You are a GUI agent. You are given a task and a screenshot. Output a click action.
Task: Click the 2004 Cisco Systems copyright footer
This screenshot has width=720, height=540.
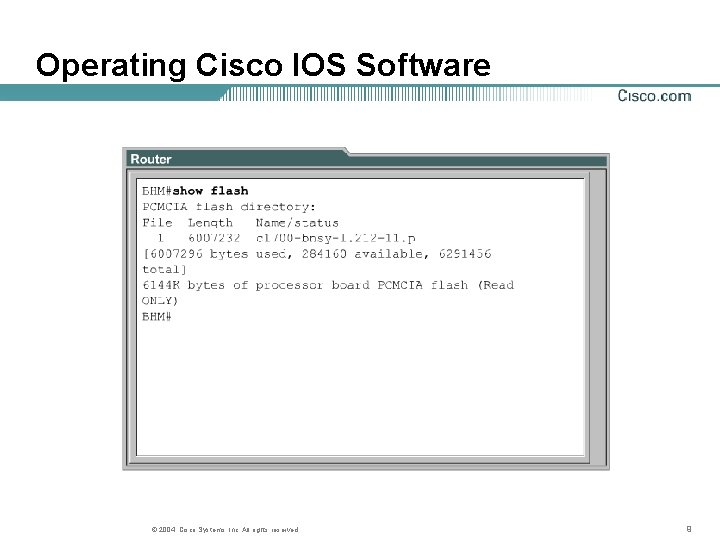tap(225, 529)
